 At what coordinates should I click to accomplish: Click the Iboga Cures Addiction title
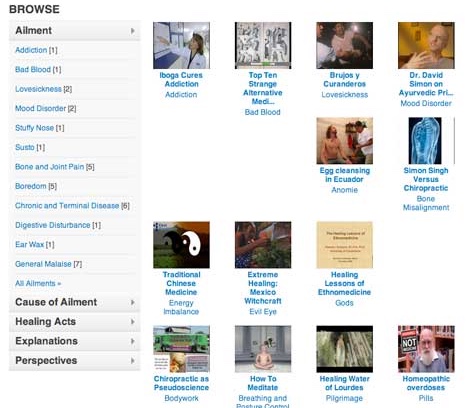tap(181, 80)
